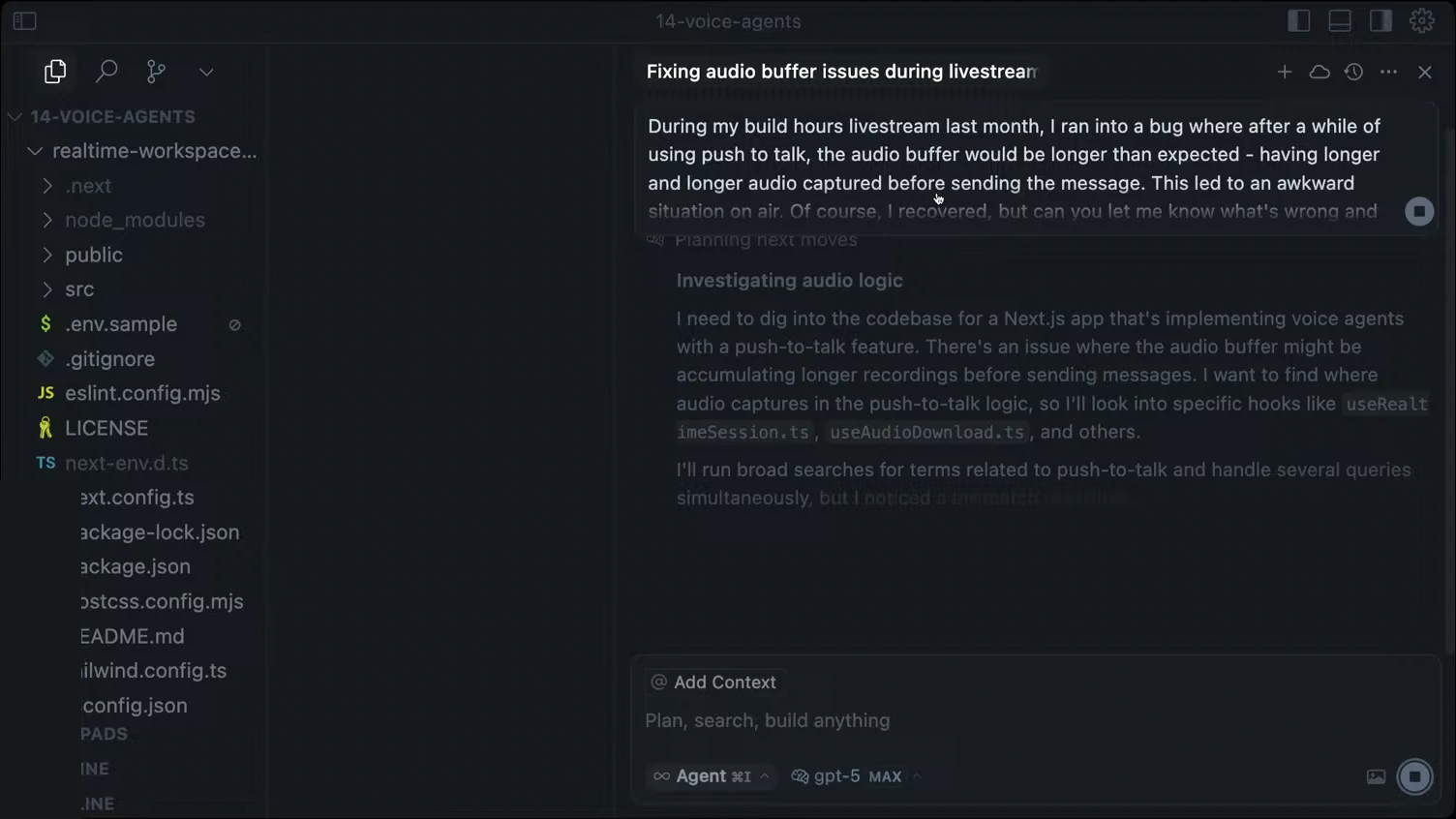Image resolution: width=1456 pixels, height=819 pixels.
Task: Toggle the primary left sidebar layout
Action: 1299,20
